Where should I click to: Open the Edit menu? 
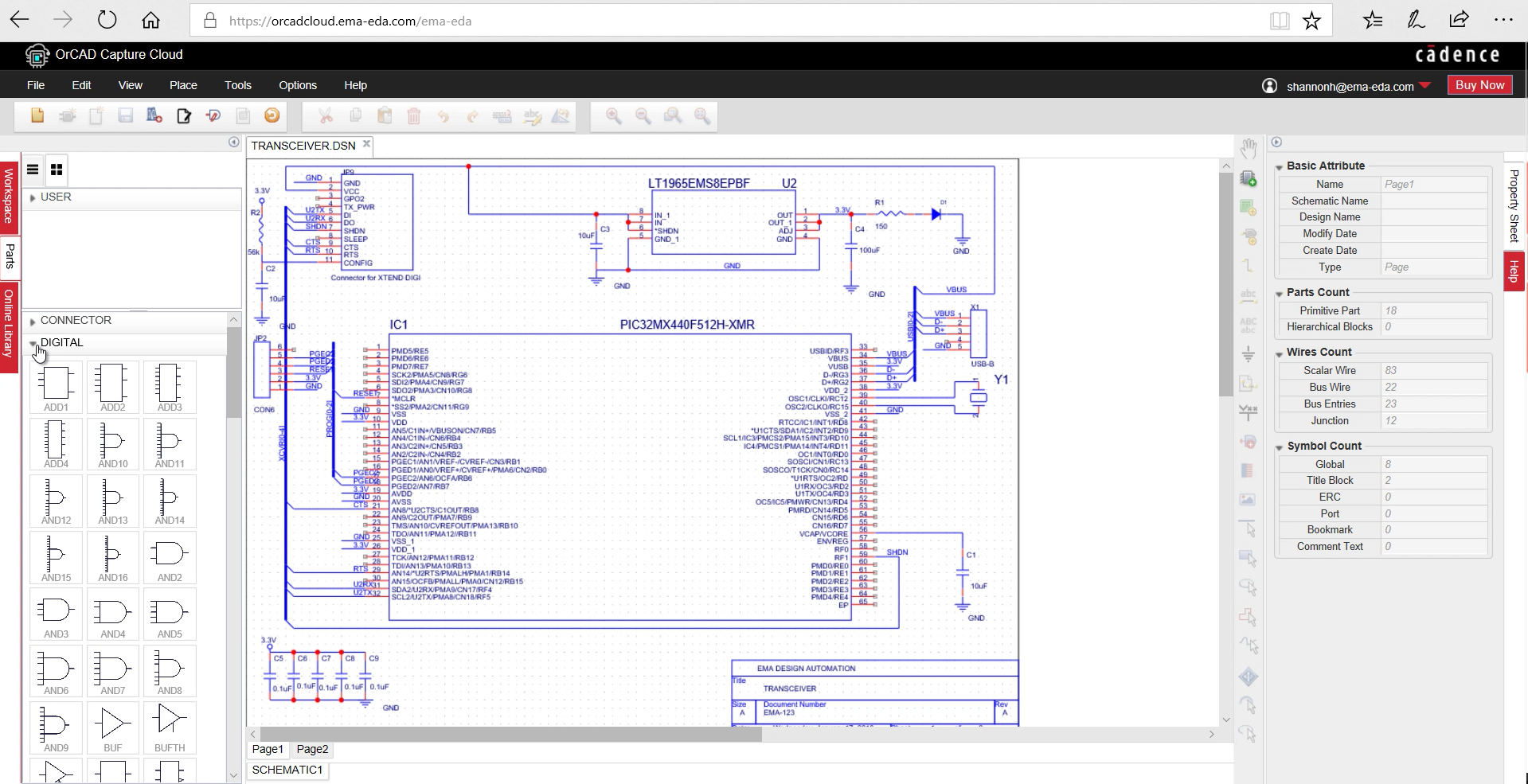pos(81,85)
